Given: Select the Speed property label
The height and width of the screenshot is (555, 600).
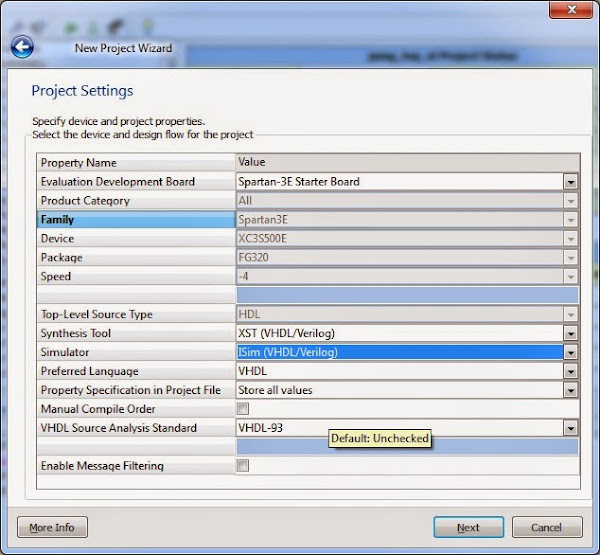Looking at the screenshot, I should 136,276.
